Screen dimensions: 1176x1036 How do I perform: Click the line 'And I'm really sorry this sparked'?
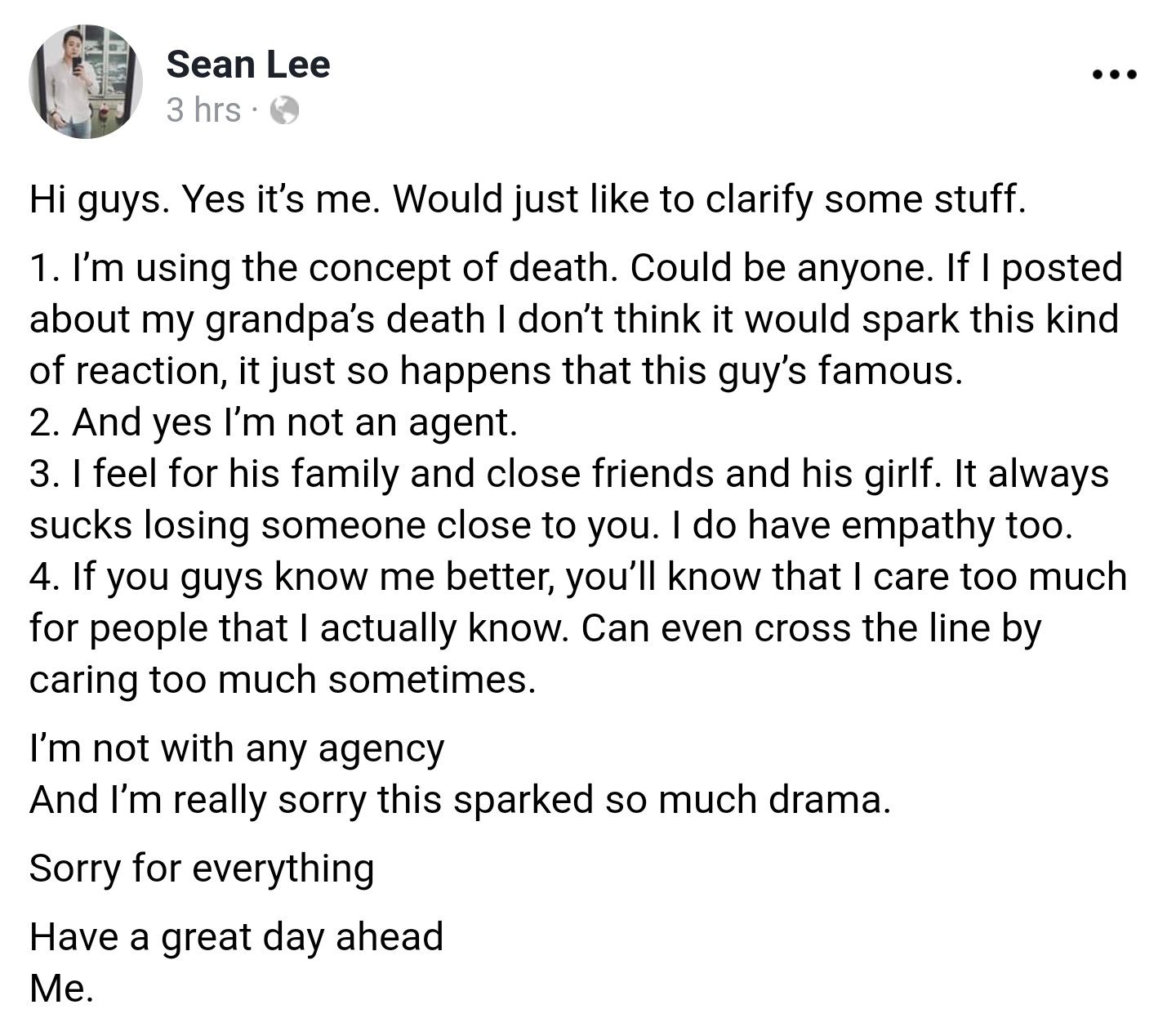[x=460, y=801]
